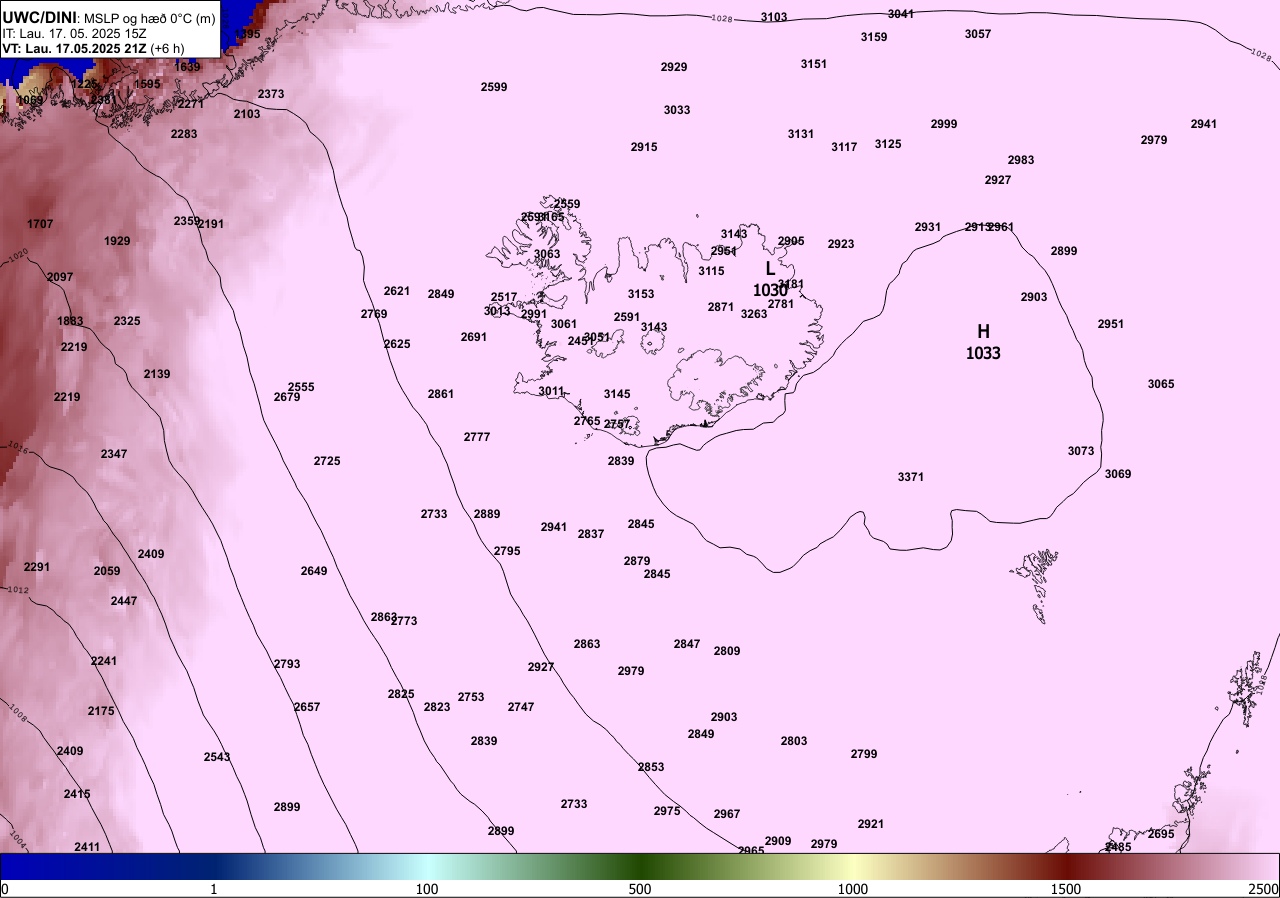Image resolution: width=1280 pixels, height=898 pixels.
Task: Click the 3069 height value
Action: [x=1118, y=474]
